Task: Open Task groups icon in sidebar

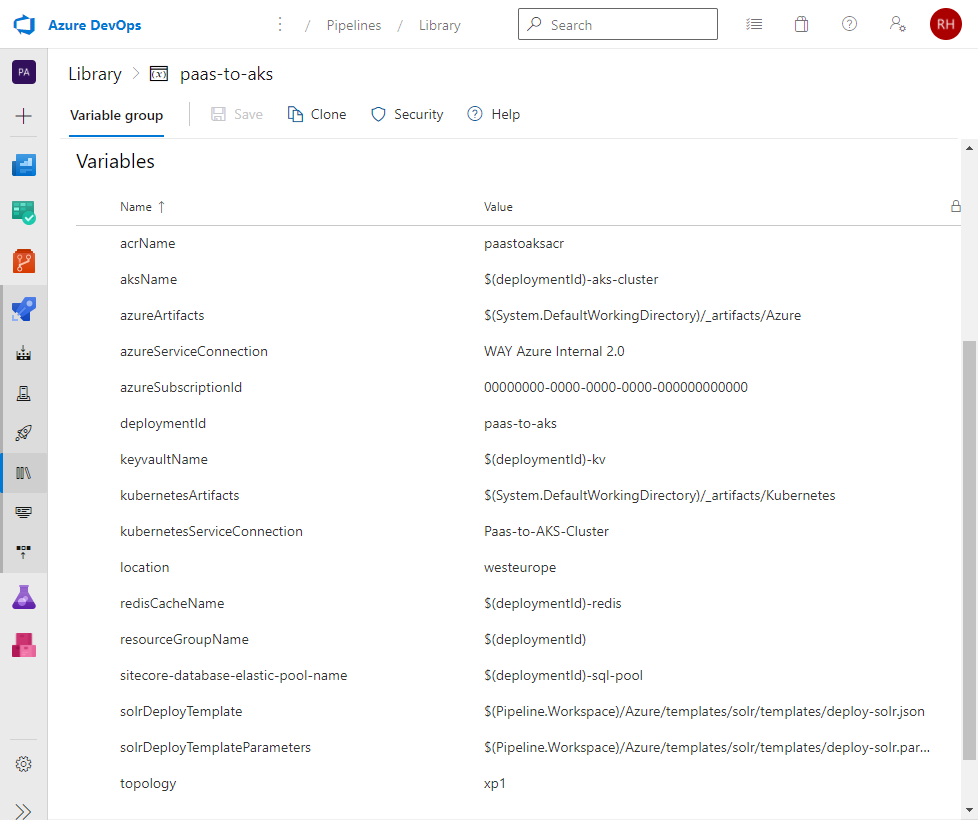Action: [24, 513]
